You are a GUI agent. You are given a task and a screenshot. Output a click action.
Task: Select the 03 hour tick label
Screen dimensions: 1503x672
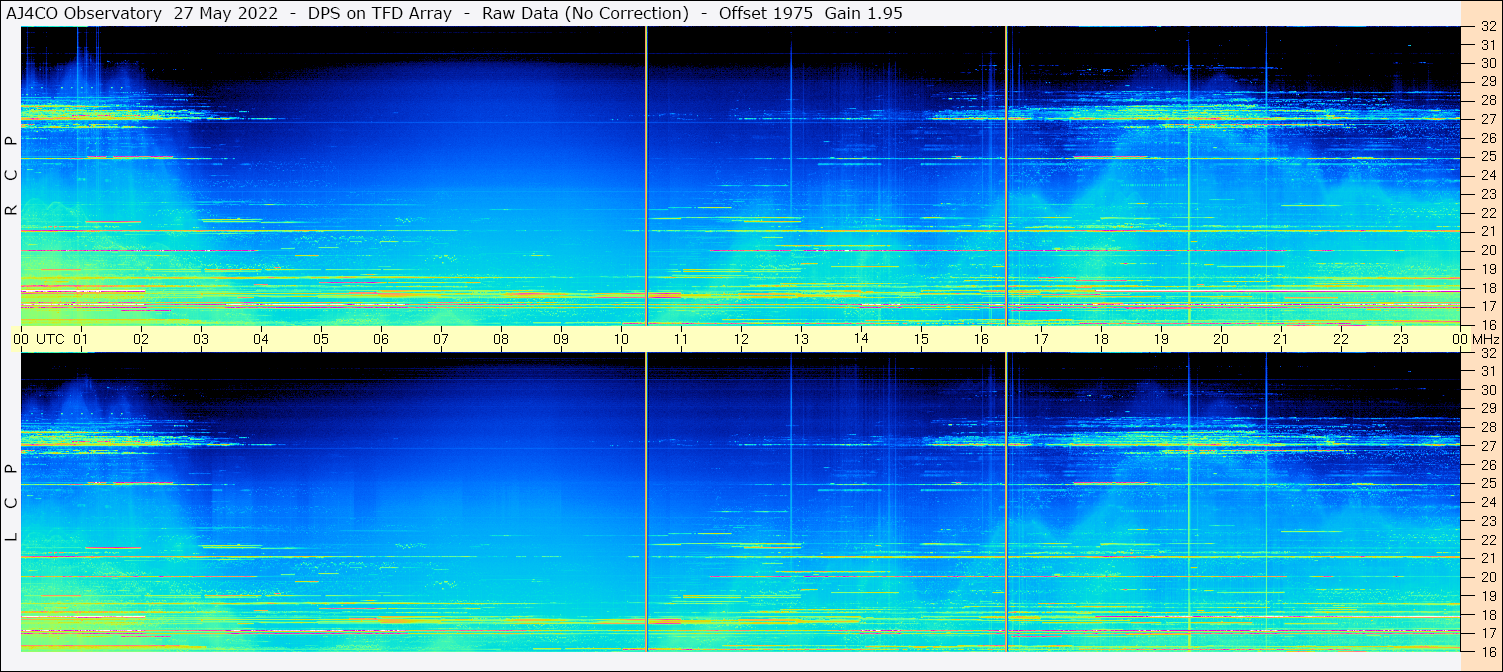[201, 339]
